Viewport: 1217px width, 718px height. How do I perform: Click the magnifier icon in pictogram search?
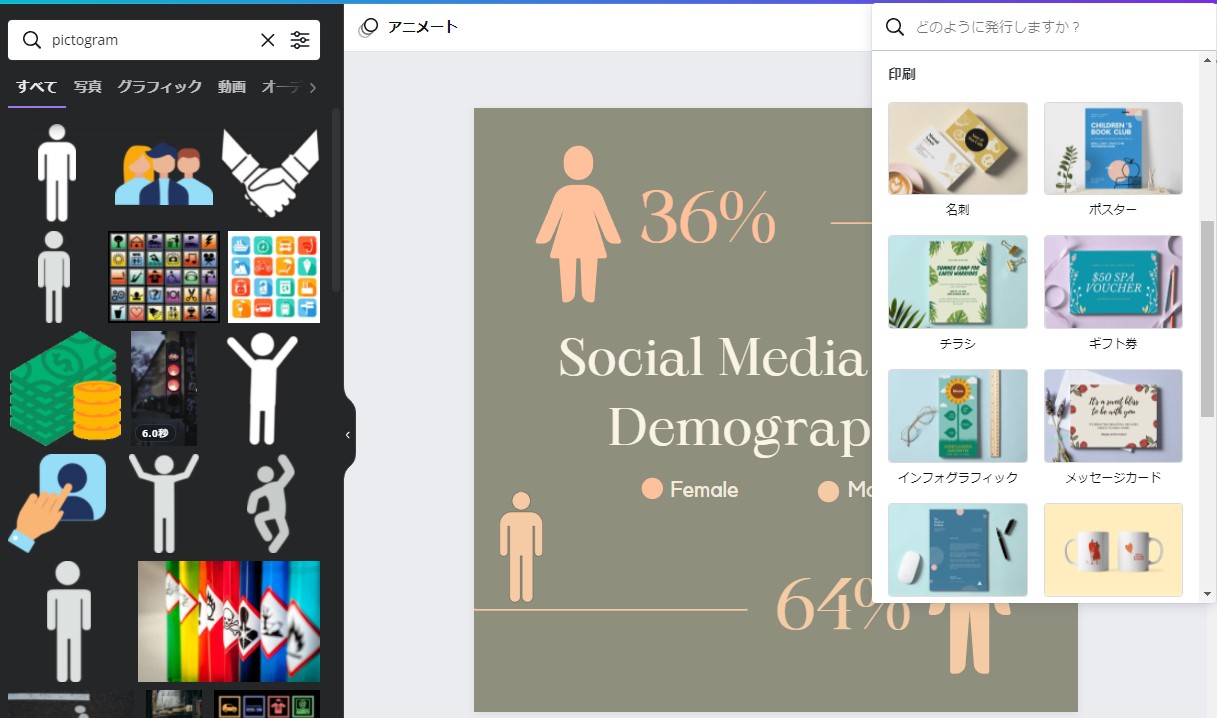coord(32,40)
